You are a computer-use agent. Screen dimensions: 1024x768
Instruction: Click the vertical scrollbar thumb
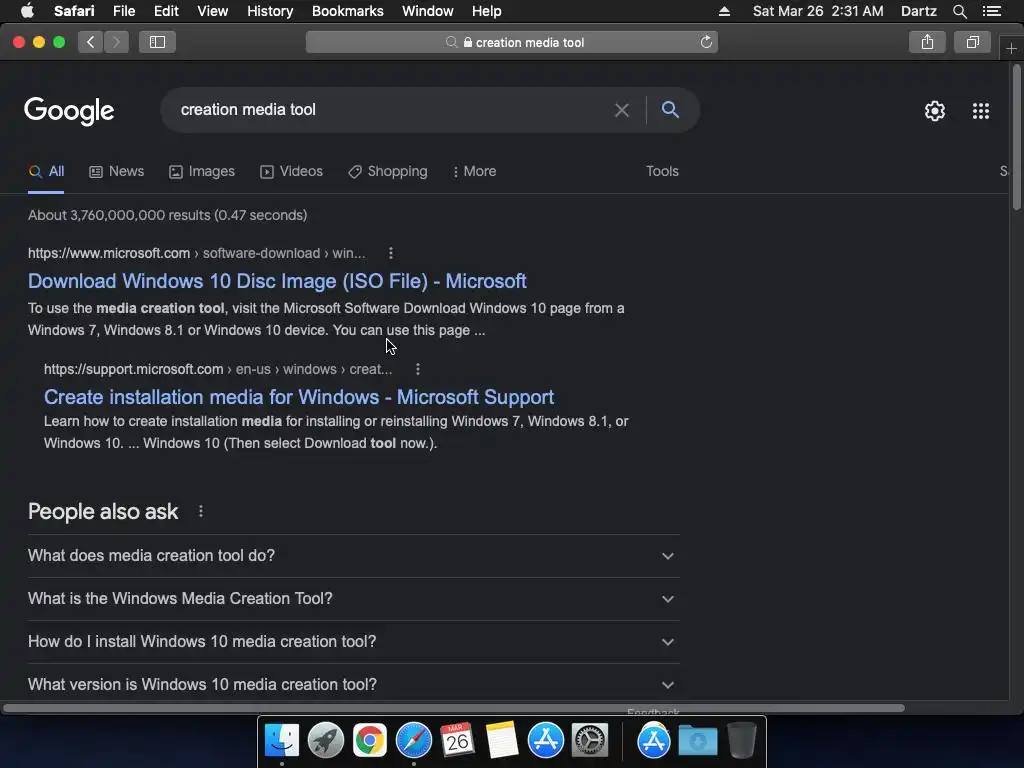(x=1017, y=137)
